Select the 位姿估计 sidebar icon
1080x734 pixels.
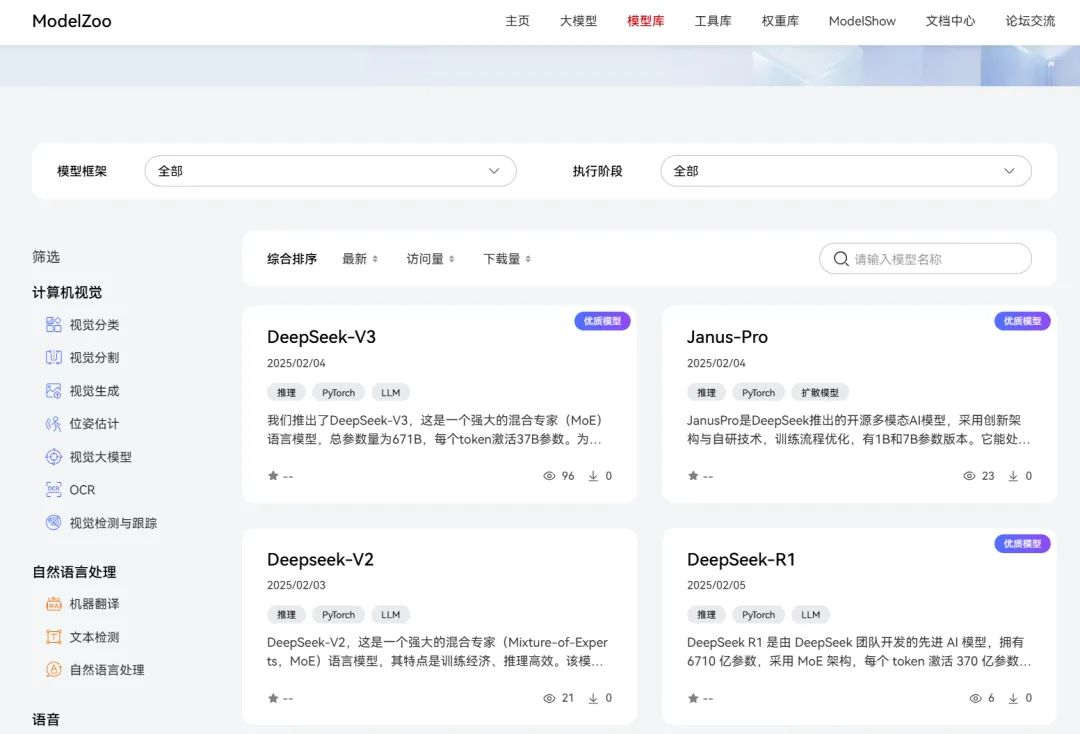pos(55,423)
